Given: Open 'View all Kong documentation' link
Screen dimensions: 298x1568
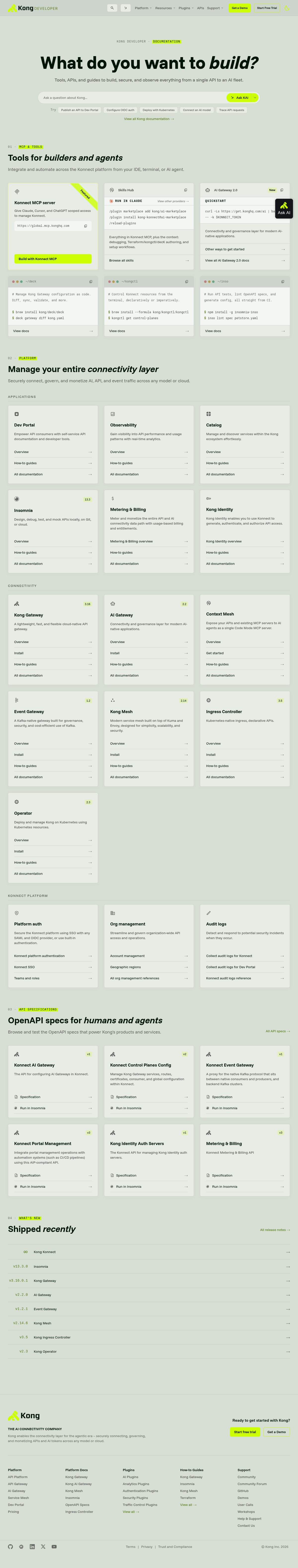Looking at the screenshot, I should pos(149,119).
